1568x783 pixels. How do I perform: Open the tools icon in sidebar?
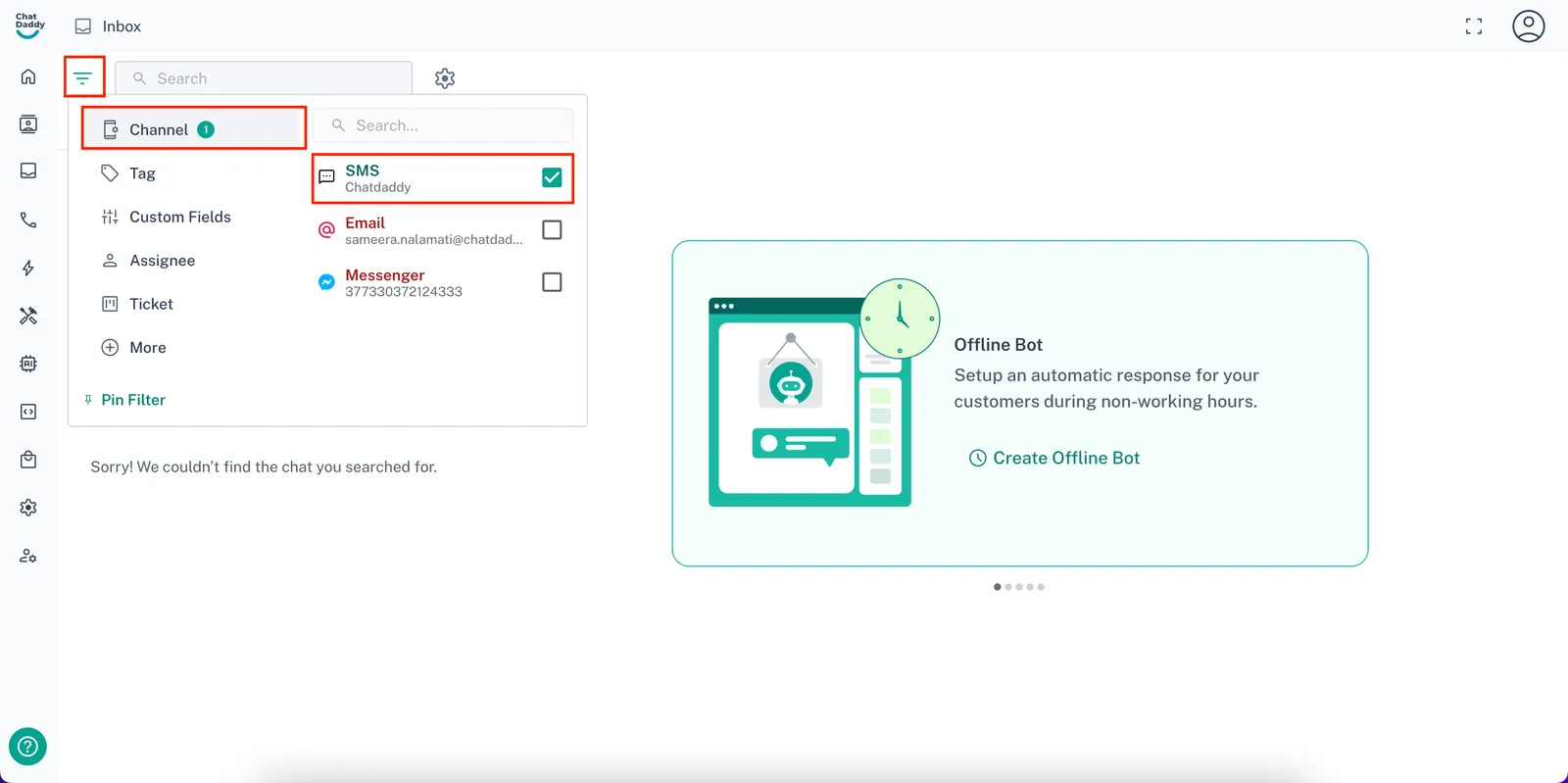[x=28, y=316]
